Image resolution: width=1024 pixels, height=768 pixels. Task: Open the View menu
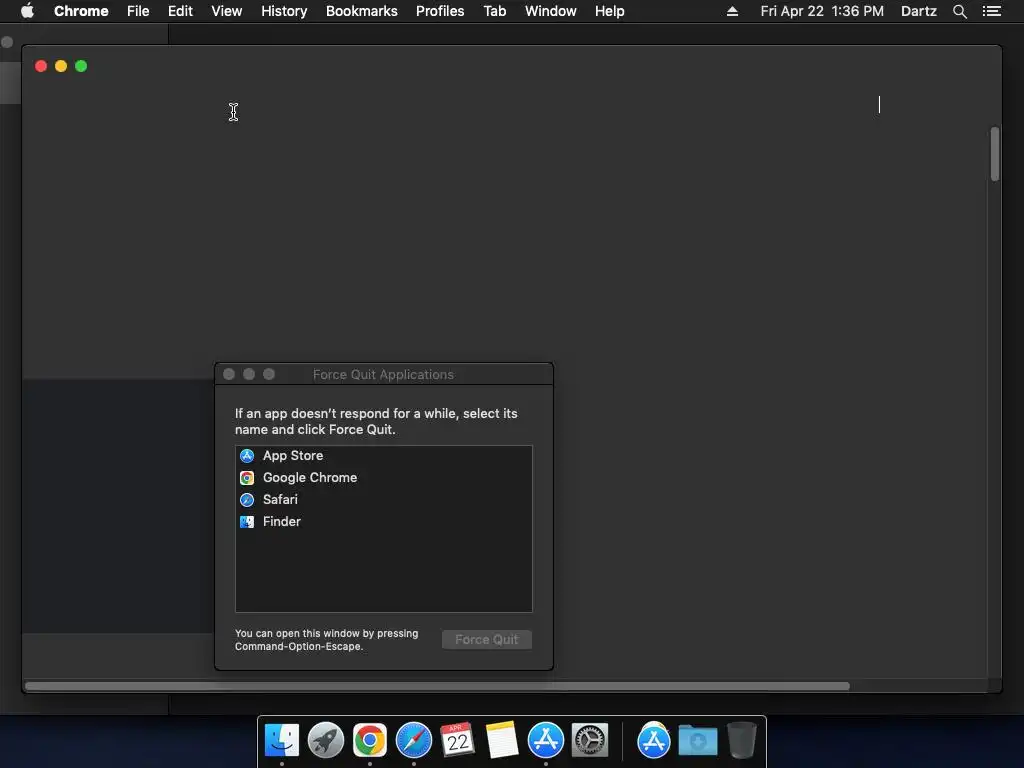point(227,11)
